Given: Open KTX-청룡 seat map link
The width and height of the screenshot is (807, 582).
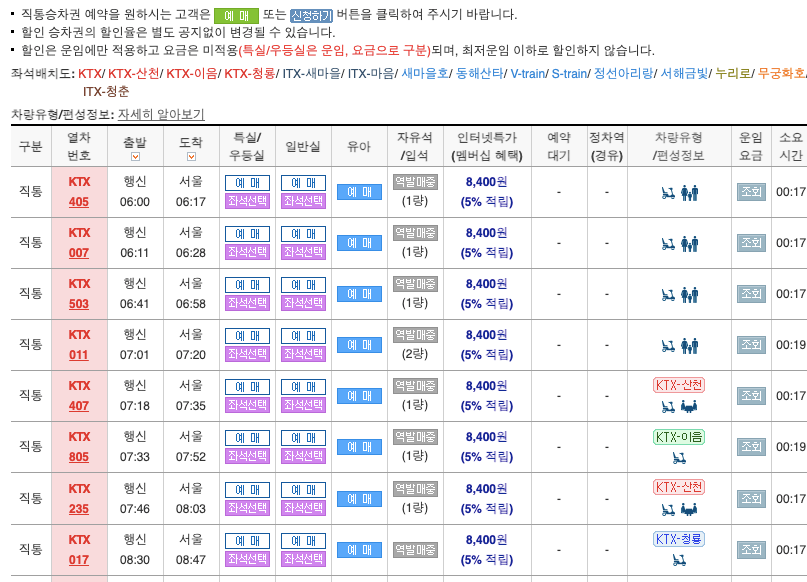Looking at the screenshot, I should (250, 74).
